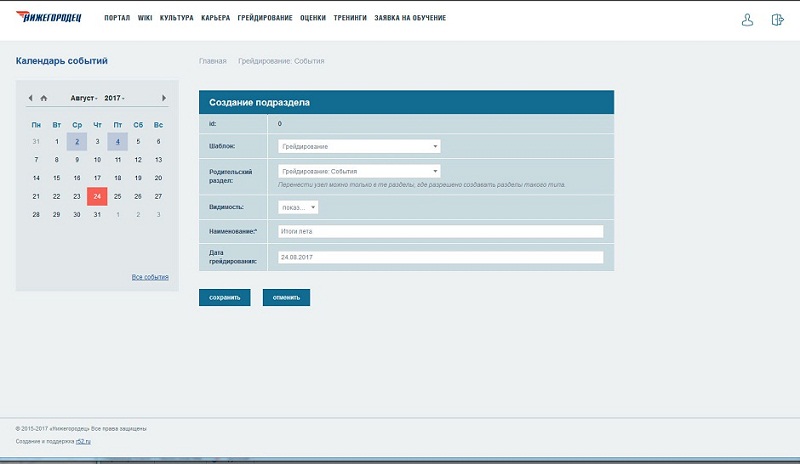The image size is (800, 464).
Task: Open the Карьера menu item
Action: (x=215, y=18)
